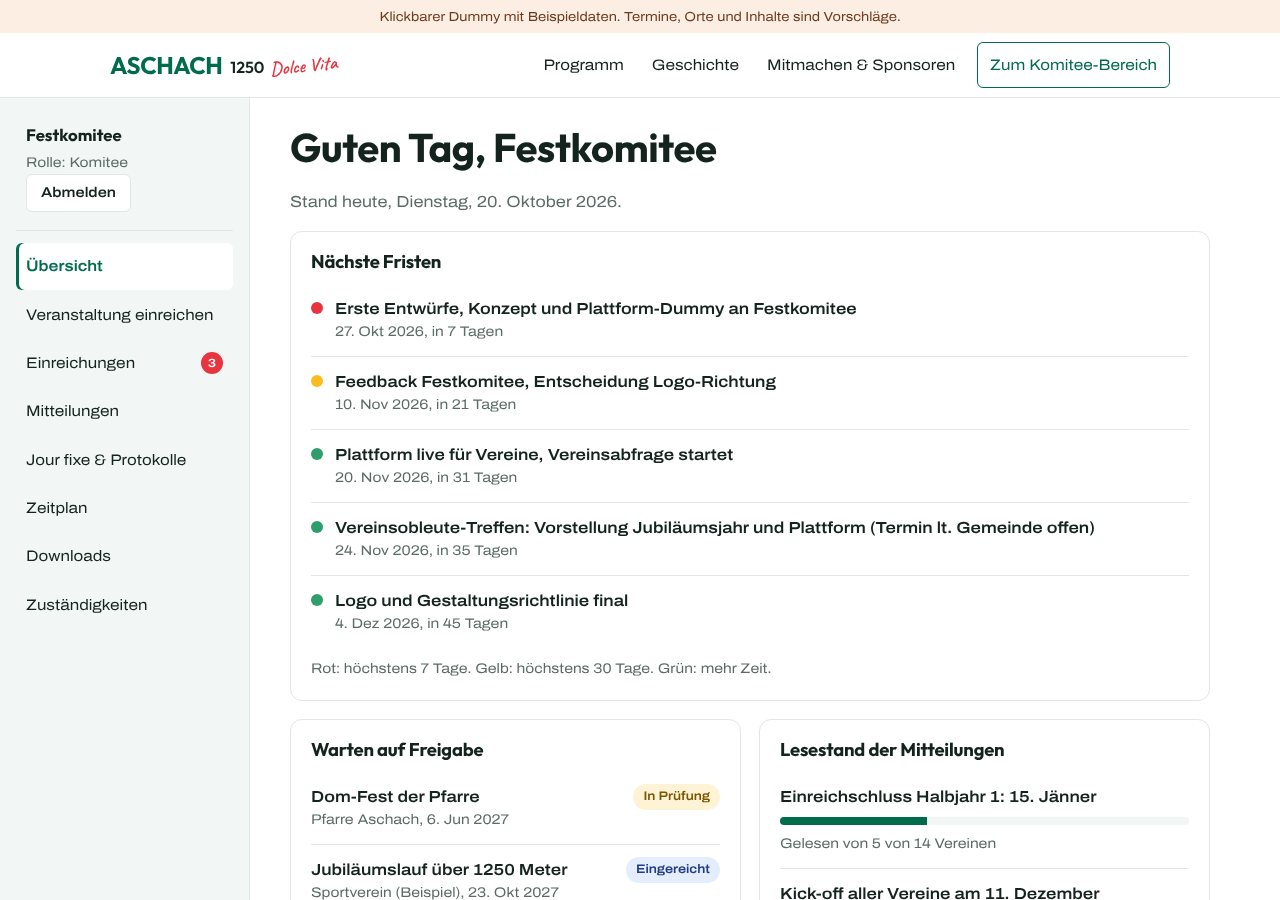Click the green dot beside Vereinsobleute-Treffen deadline
The image size is (1280, 900).
pyautogui.click(x=317, y=527)
